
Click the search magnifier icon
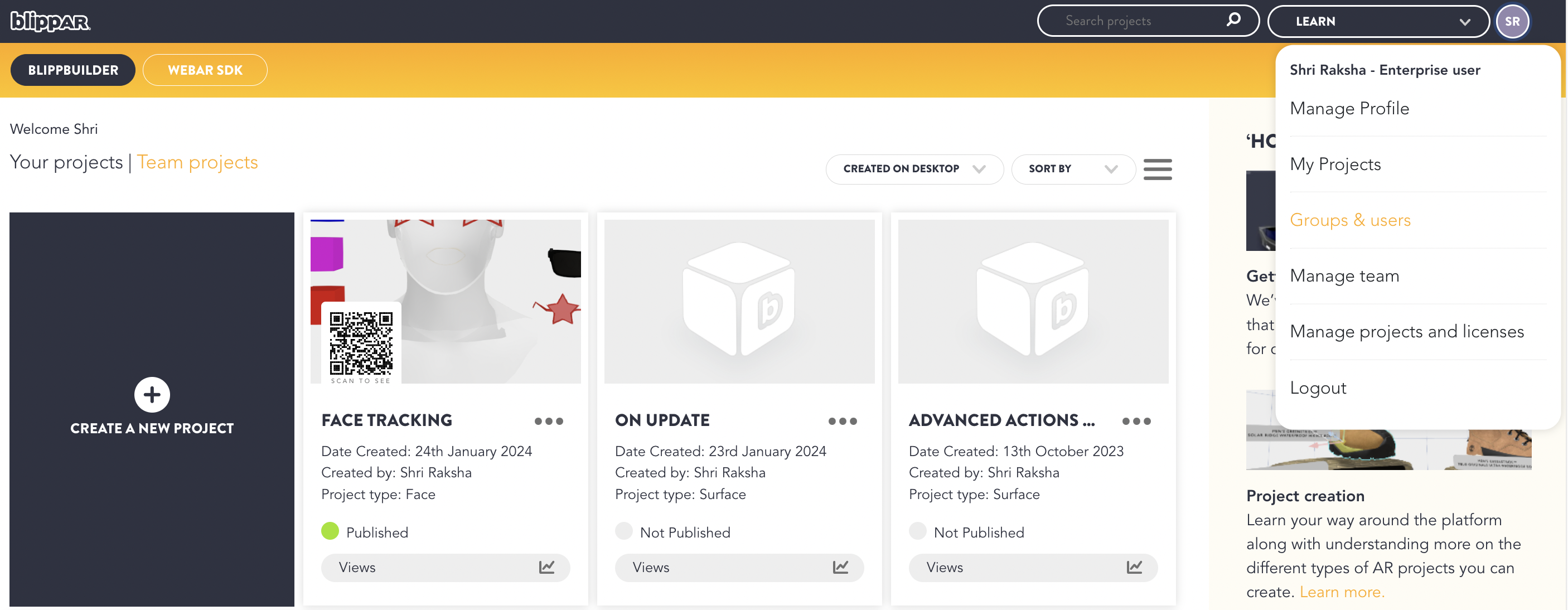click(x=1233, y=20)
